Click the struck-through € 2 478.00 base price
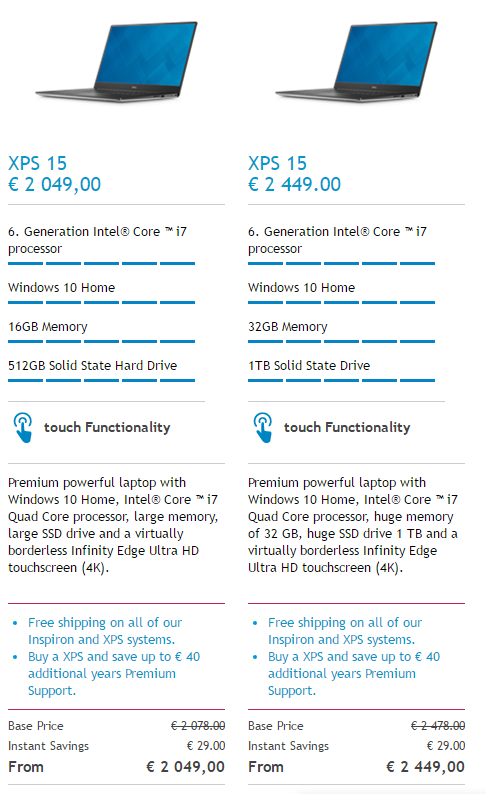This screenshot has height=794, width=486. pos(438,726)
